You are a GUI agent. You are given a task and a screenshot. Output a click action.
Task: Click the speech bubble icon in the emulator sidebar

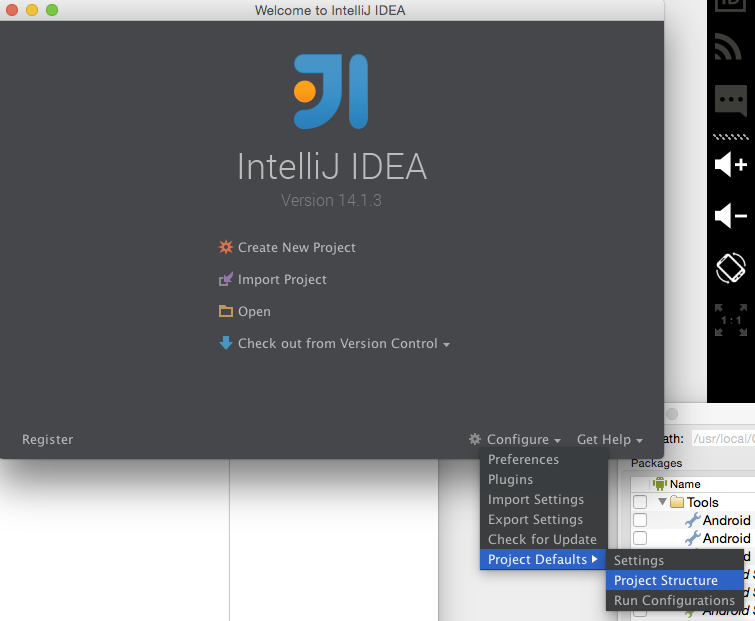731,100
